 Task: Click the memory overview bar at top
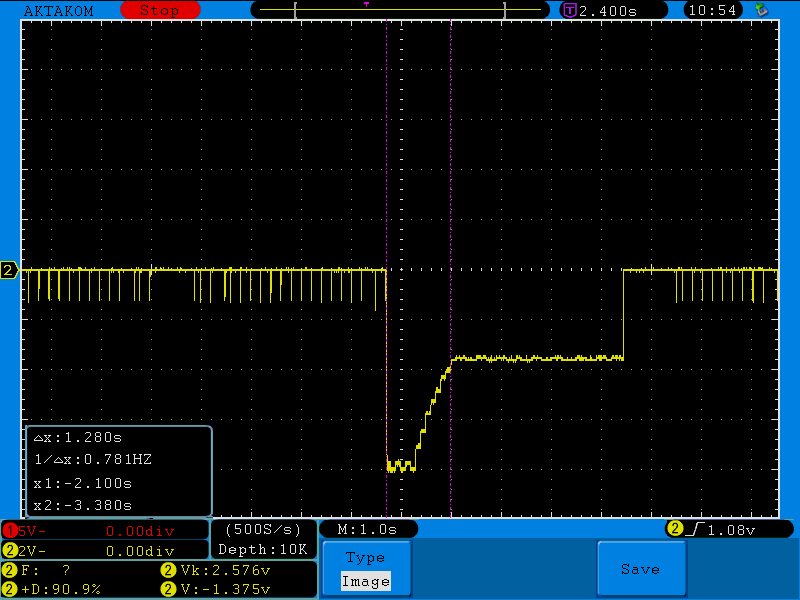pyautogui.click(x=400, y=10)
